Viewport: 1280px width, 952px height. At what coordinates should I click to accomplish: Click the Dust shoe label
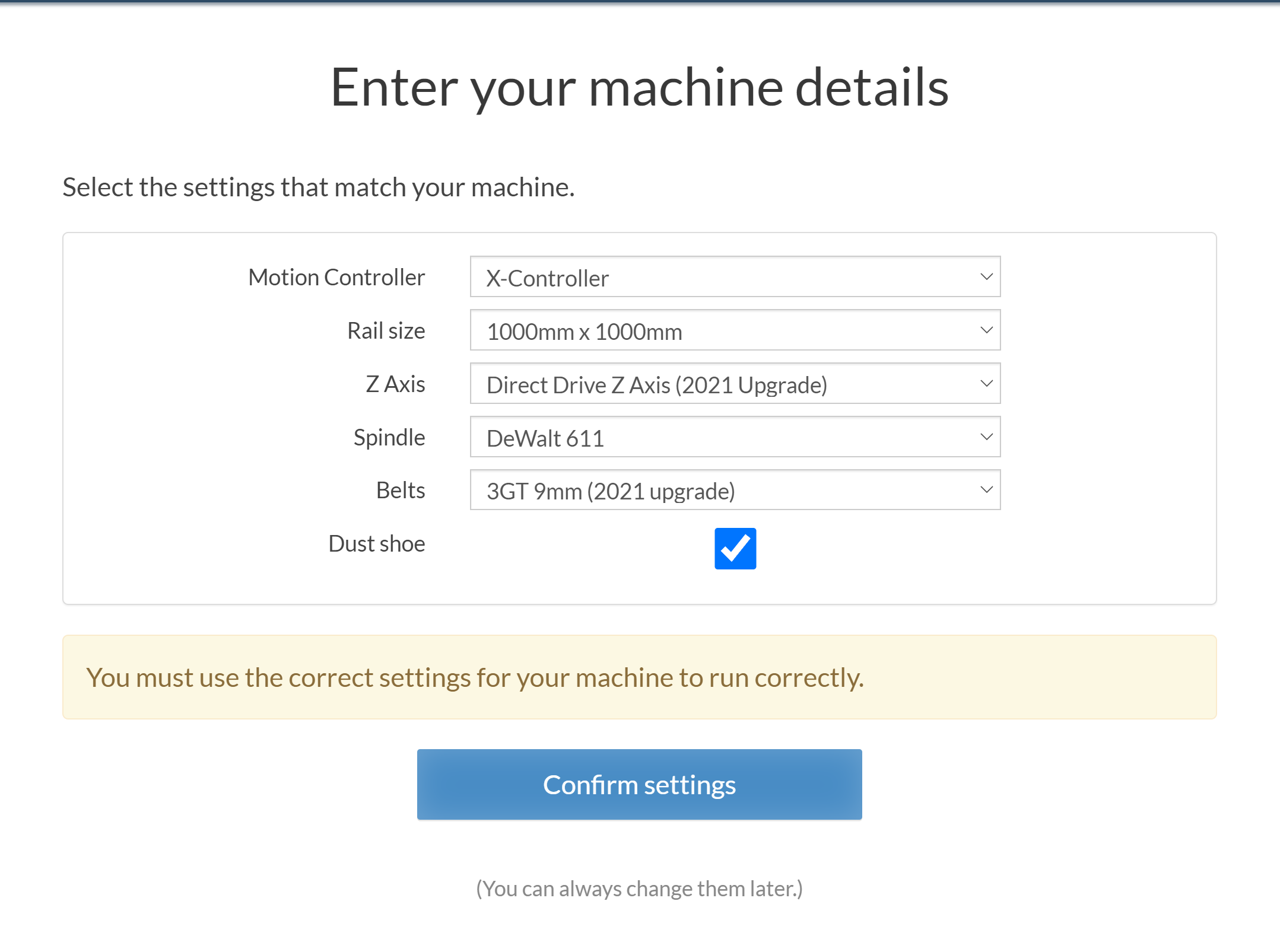click(377, 543)
